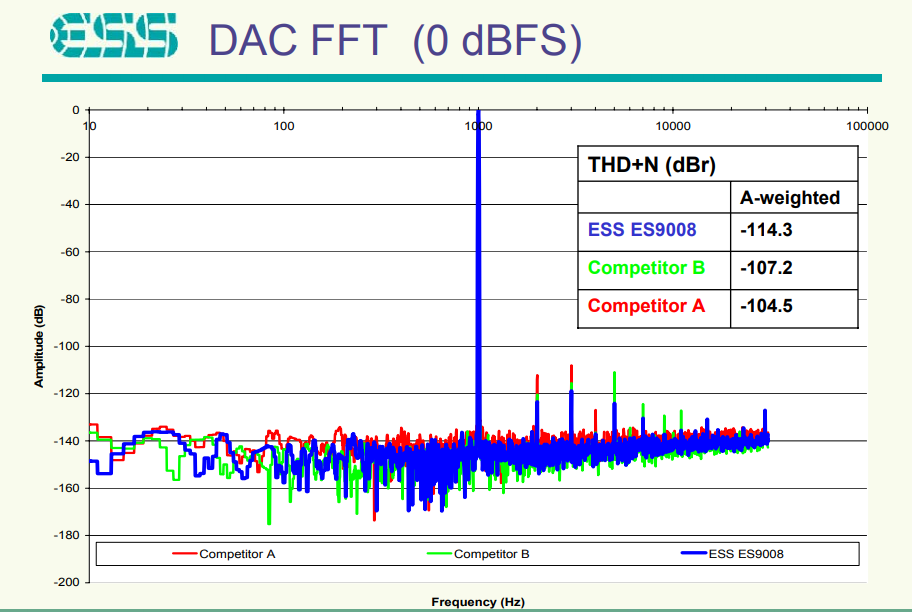Select the "Frequency (Hz)" axis title
Viewport: 912px width, 612px height.
pos(478,602)
